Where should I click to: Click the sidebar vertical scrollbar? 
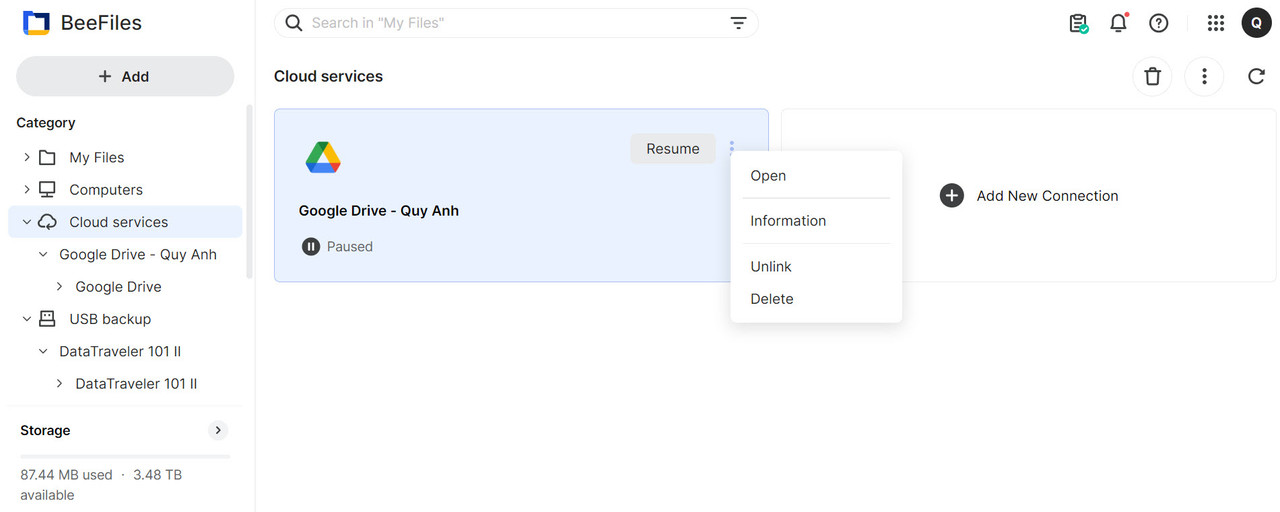tap(249, 192)
